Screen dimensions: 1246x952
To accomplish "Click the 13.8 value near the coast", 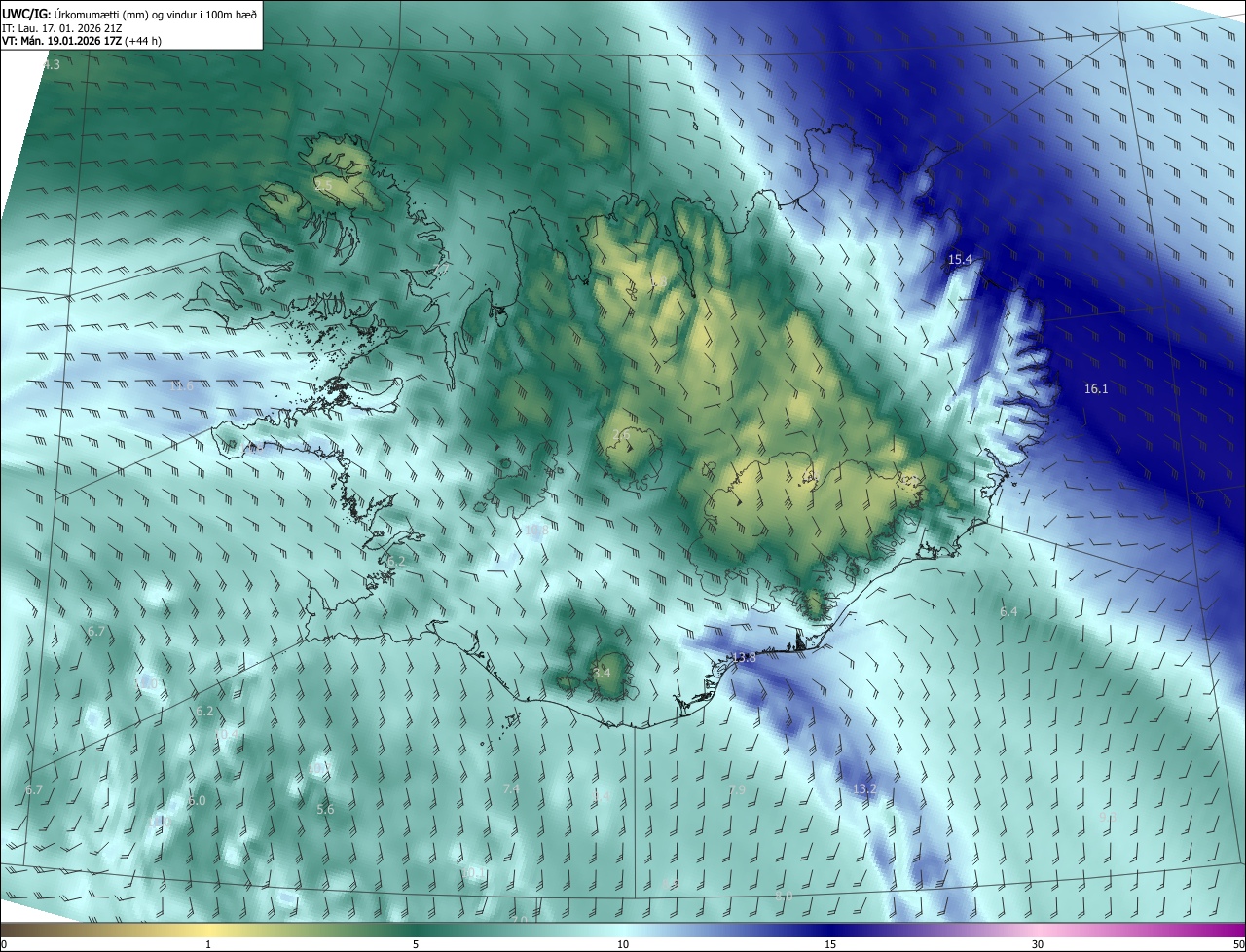I will 744,658.
